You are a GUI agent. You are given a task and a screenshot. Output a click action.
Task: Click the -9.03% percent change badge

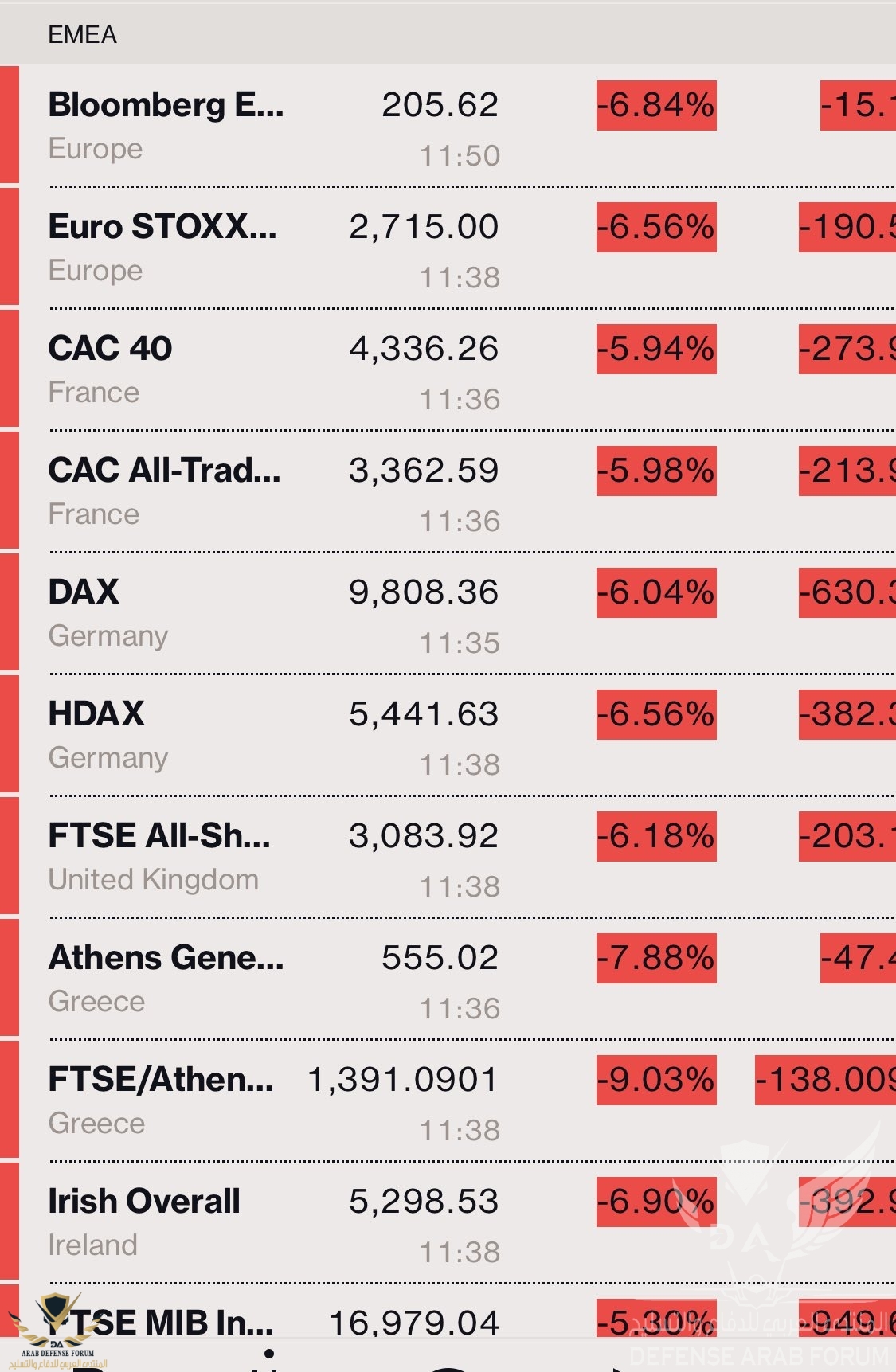pyautogui.click(x=656, y=1080)
